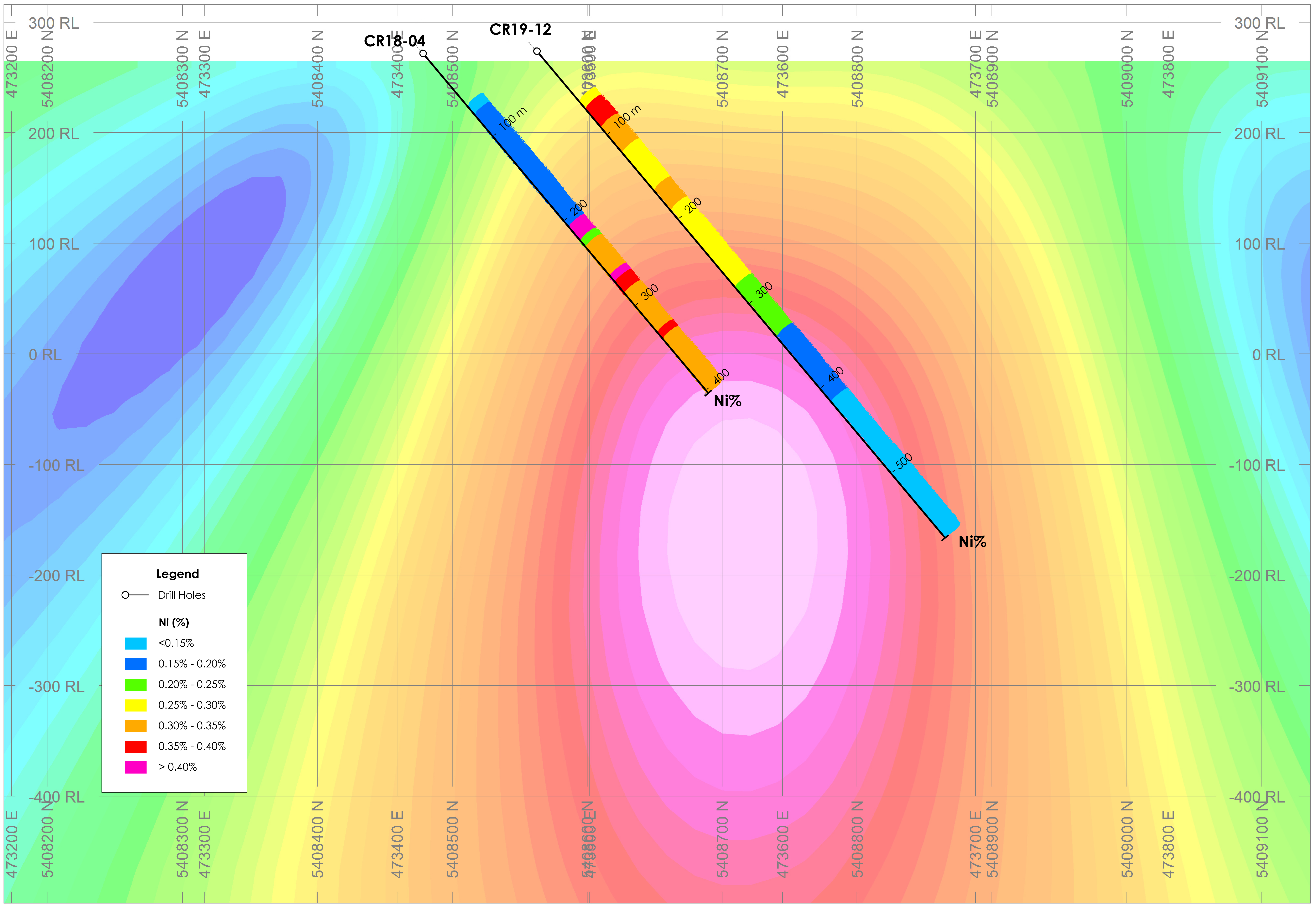Click the '0.20% - 0.25%' legend text
Image resolution: width=1313 pixels, height=905 pixels.
tap(194, 684)
